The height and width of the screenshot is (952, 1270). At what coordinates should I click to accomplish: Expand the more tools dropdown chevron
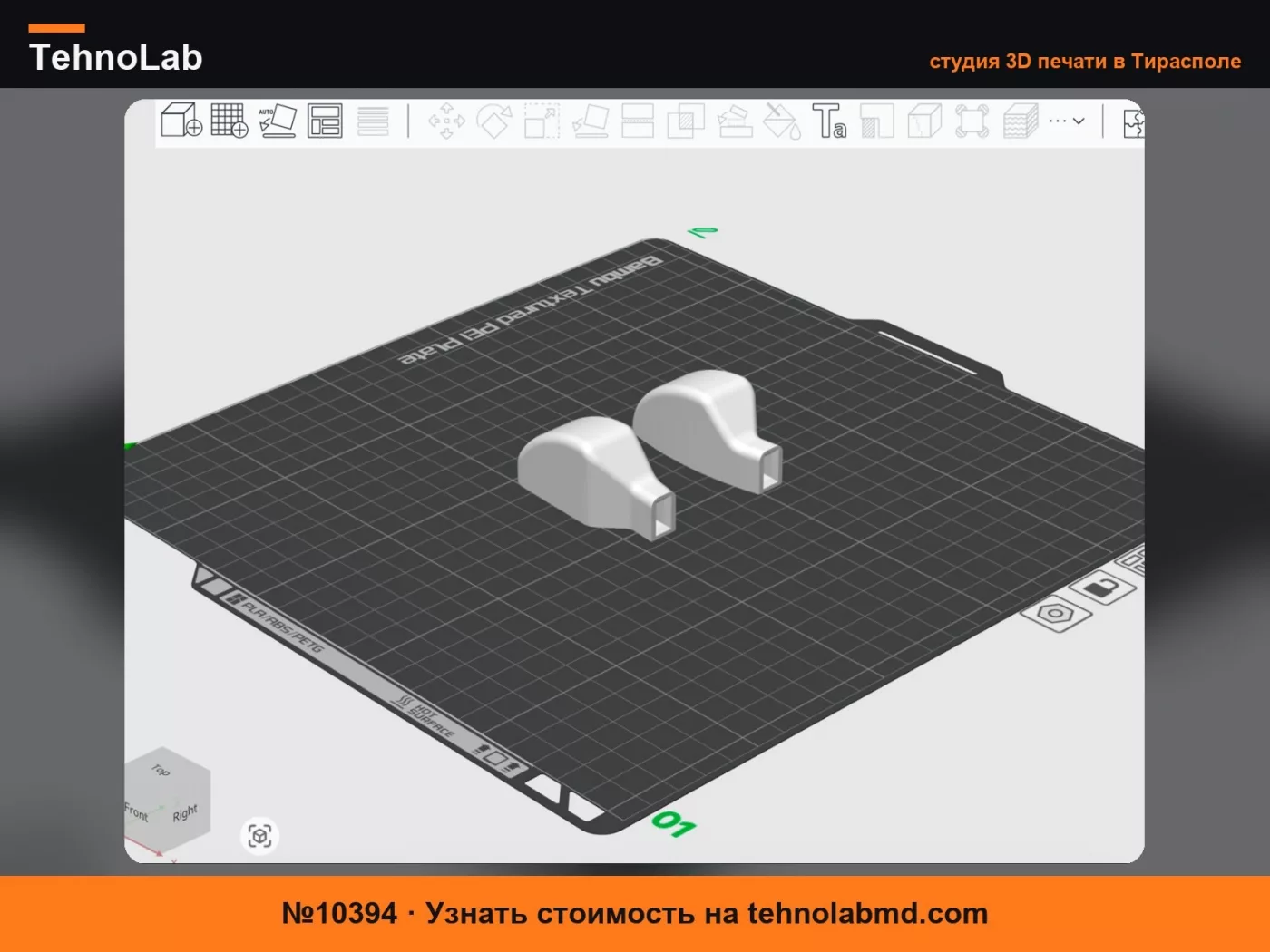1079,121
